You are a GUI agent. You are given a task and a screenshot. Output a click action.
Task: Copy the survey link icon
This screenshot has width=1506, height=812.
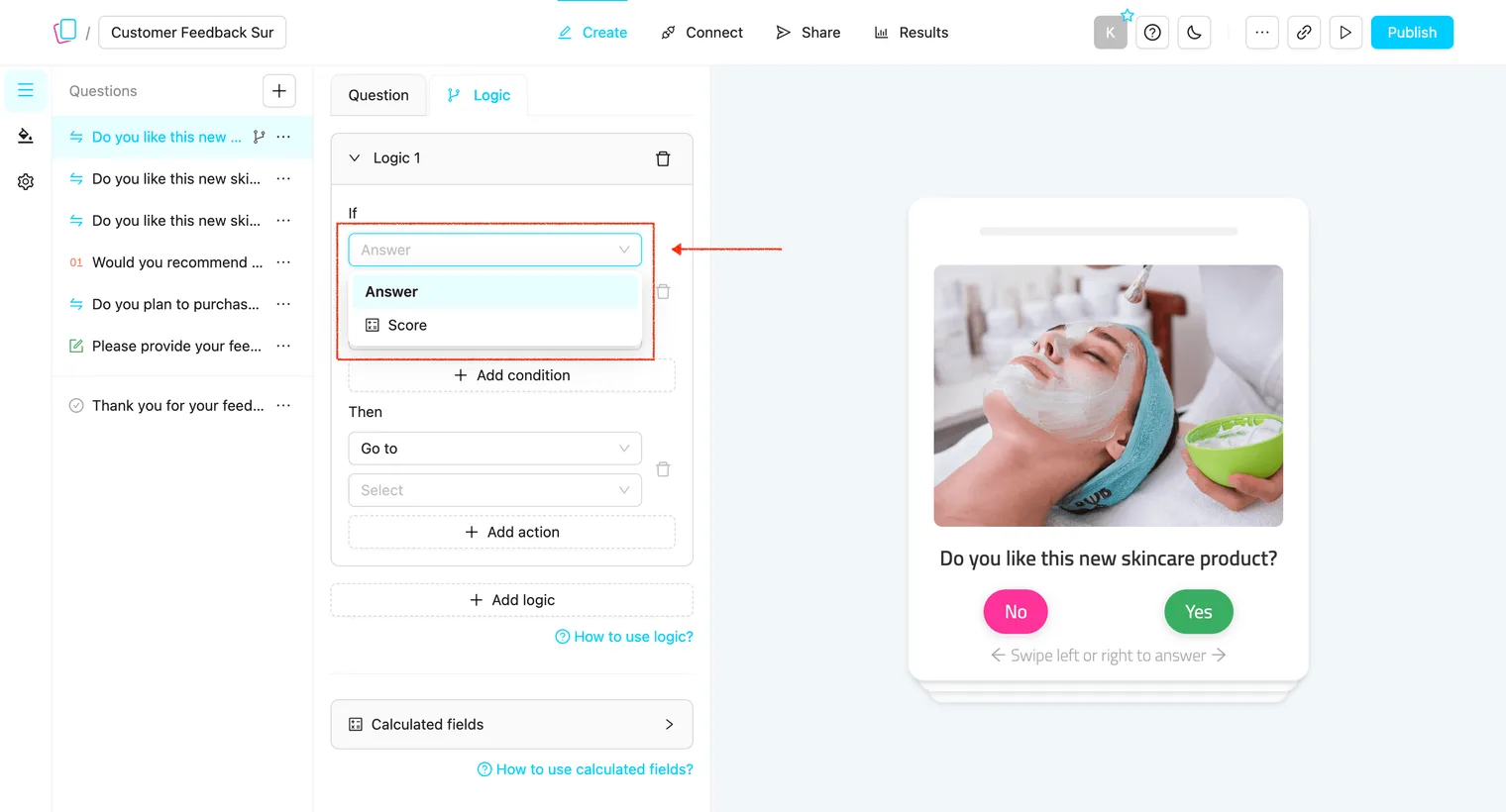(x=1304, y=33)
